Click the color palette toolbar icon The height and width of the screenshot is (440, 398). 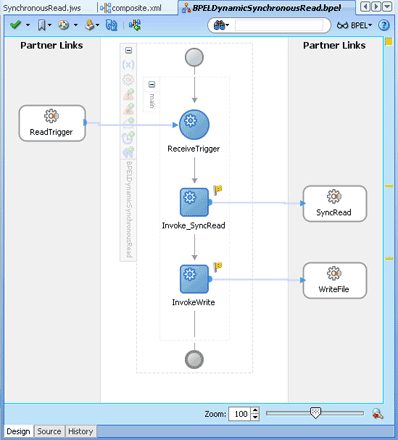[x=64, y=25]
